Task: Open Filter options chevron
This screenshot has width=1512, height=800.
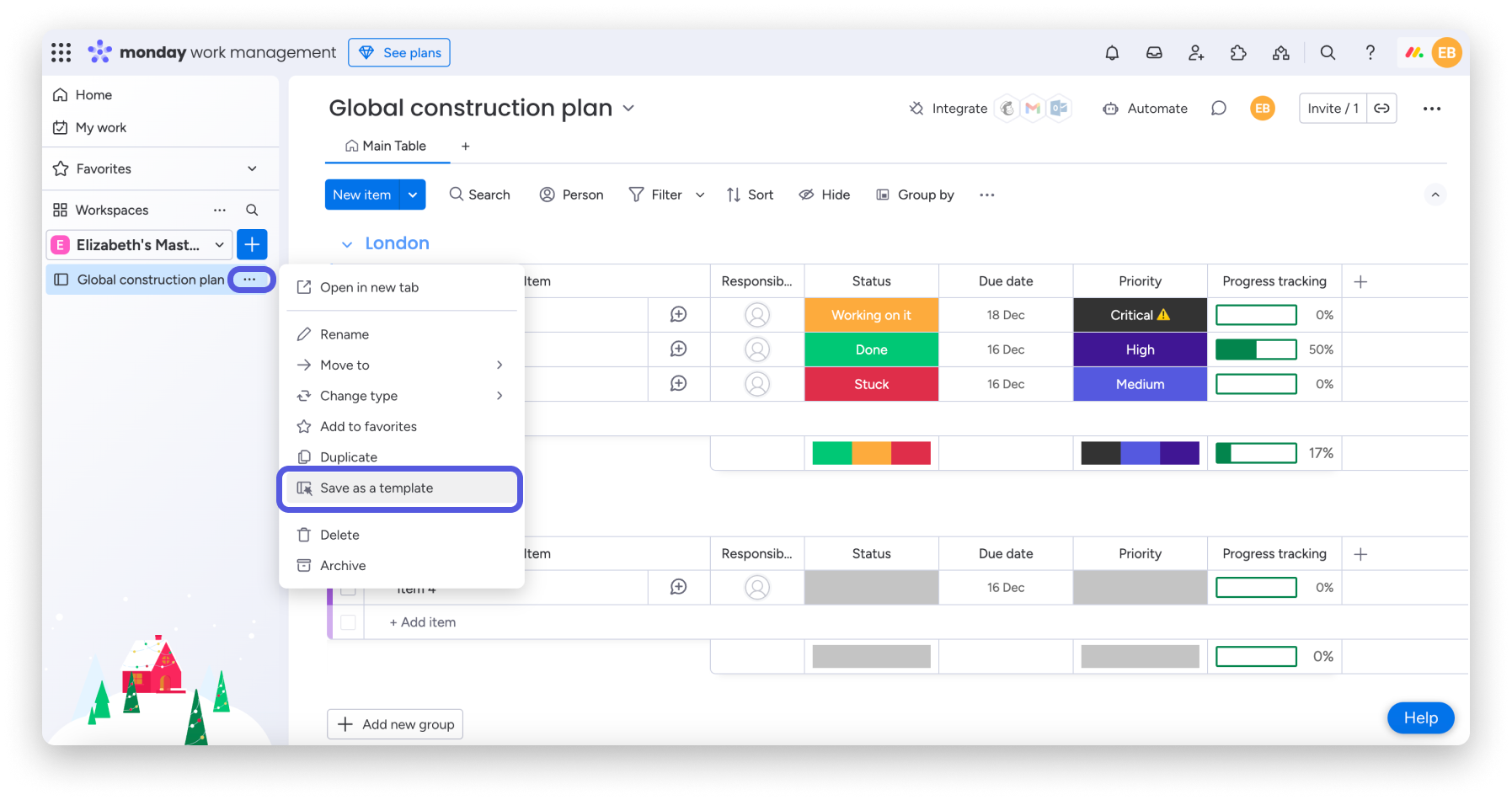Action: click(700, 195)
